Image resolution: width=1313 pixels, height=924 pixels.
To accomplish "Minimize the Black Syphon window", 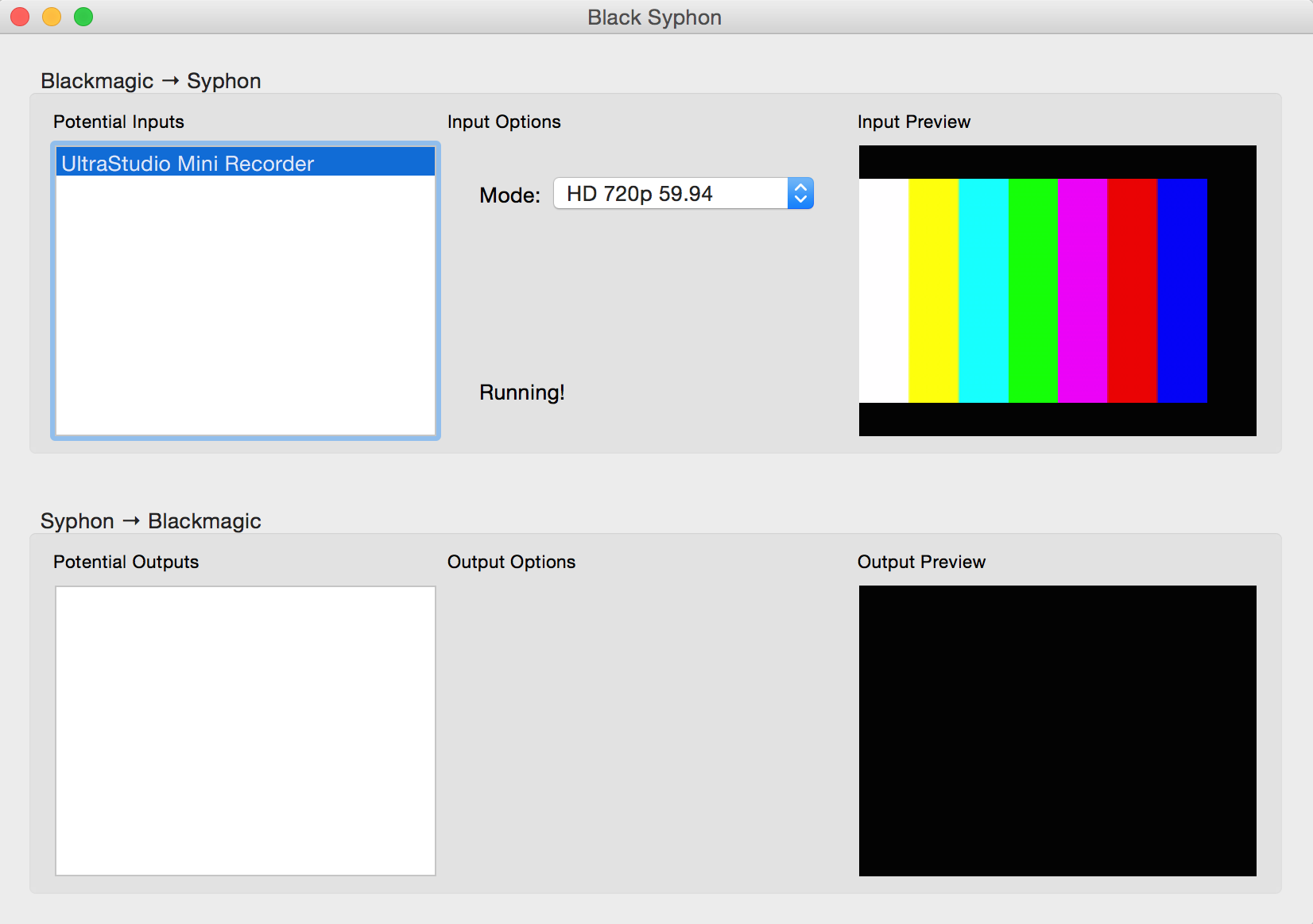I will pyautogui.click(x=52, y=16).
